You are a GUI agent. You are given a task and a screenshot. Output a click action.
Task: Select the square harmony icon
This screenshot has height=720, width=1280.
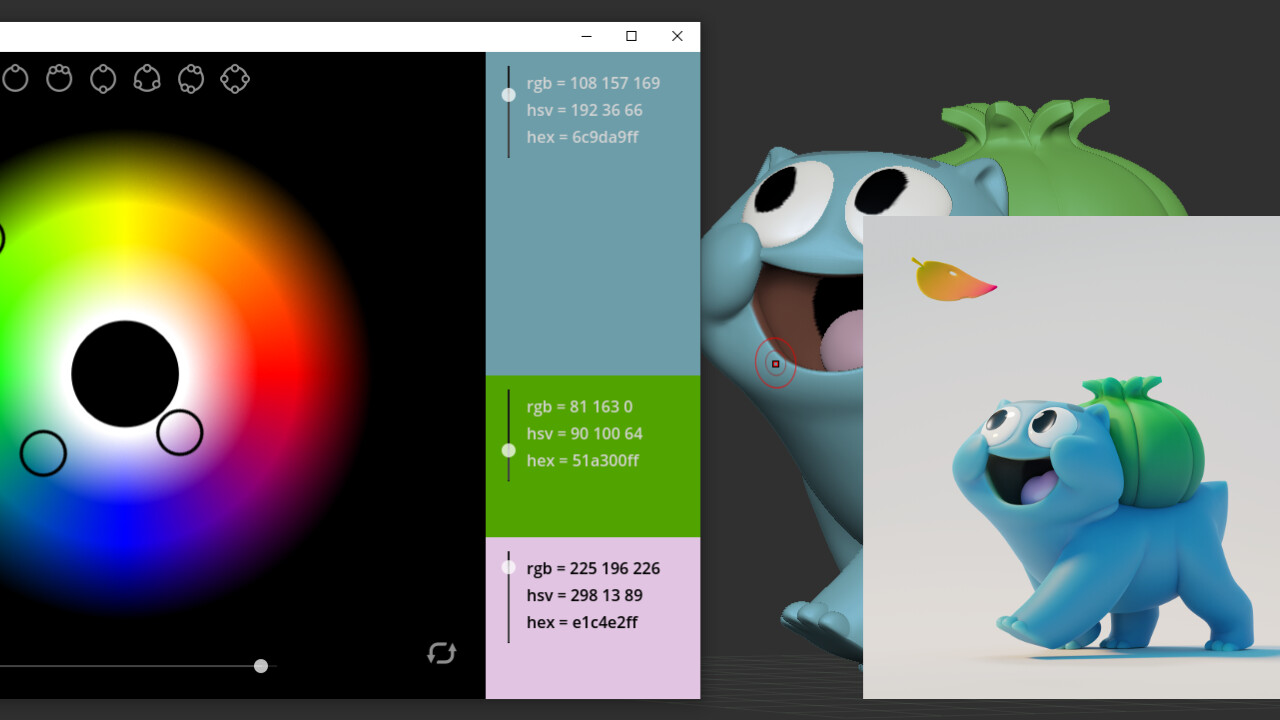click(x=235, y=78)
